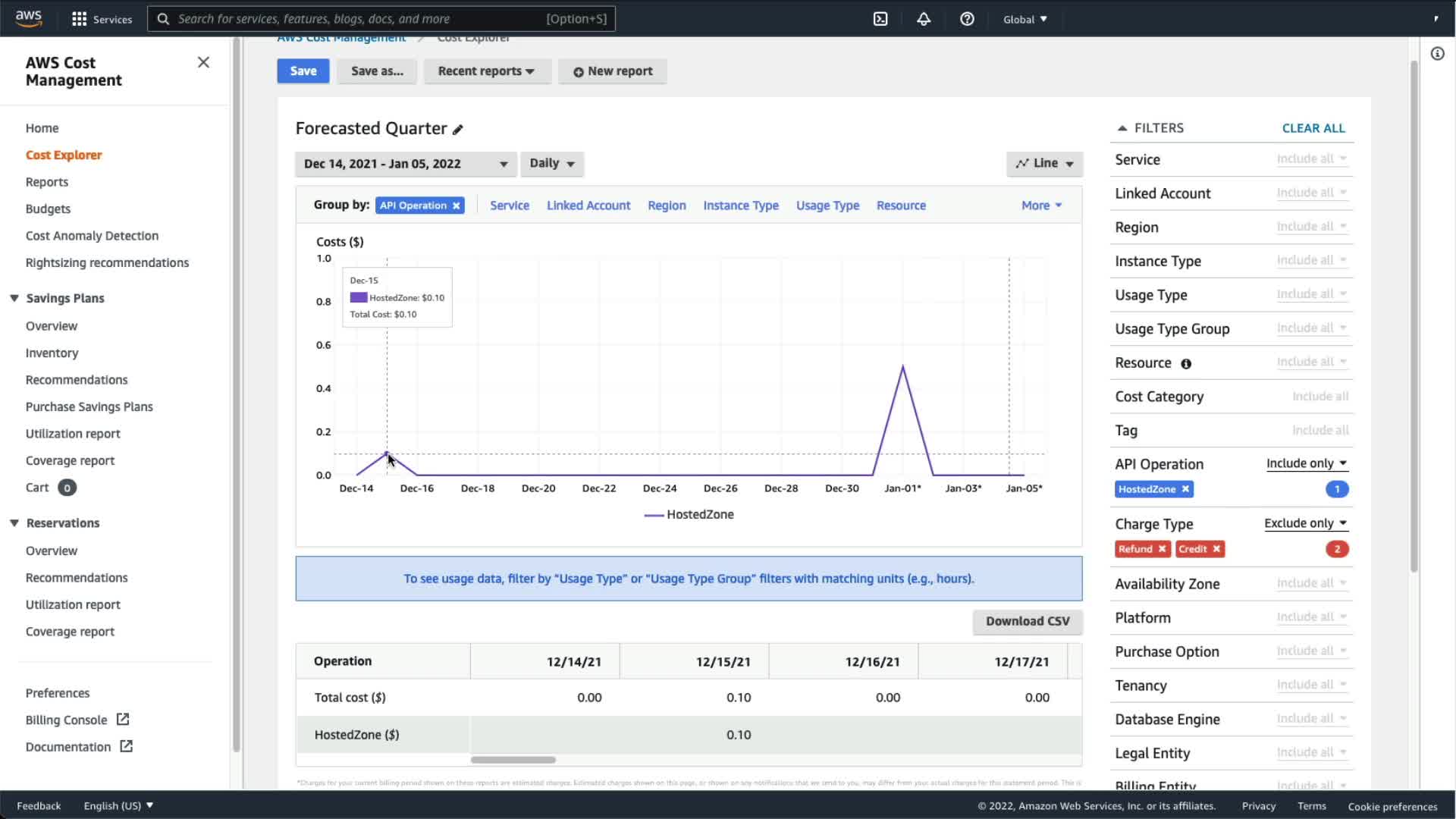
Task: Open the help question mark icon
Action: tap(967, 19)
